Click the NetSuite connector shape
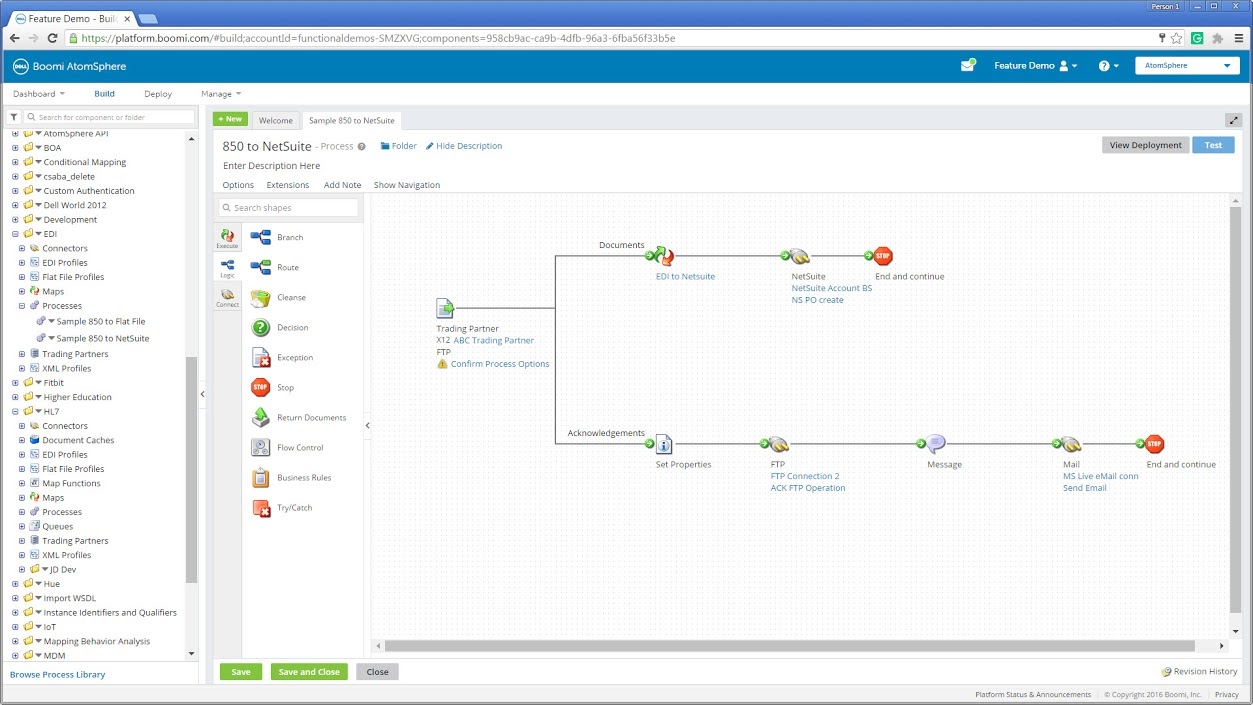 click(x=800, y=256)
